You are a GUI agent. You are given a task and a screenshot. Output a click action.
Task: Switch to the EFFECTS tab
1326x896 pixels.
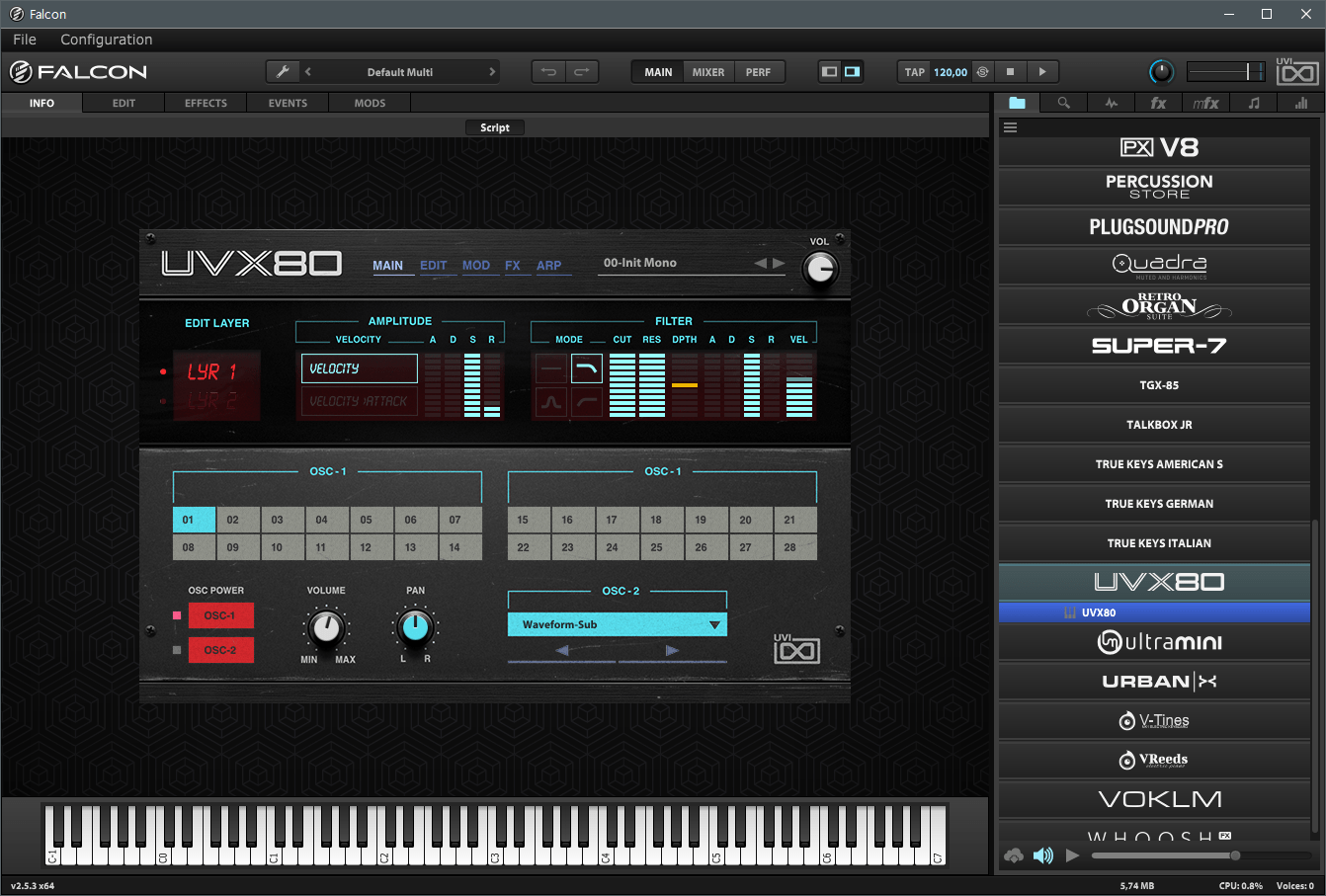click(206, 103)
